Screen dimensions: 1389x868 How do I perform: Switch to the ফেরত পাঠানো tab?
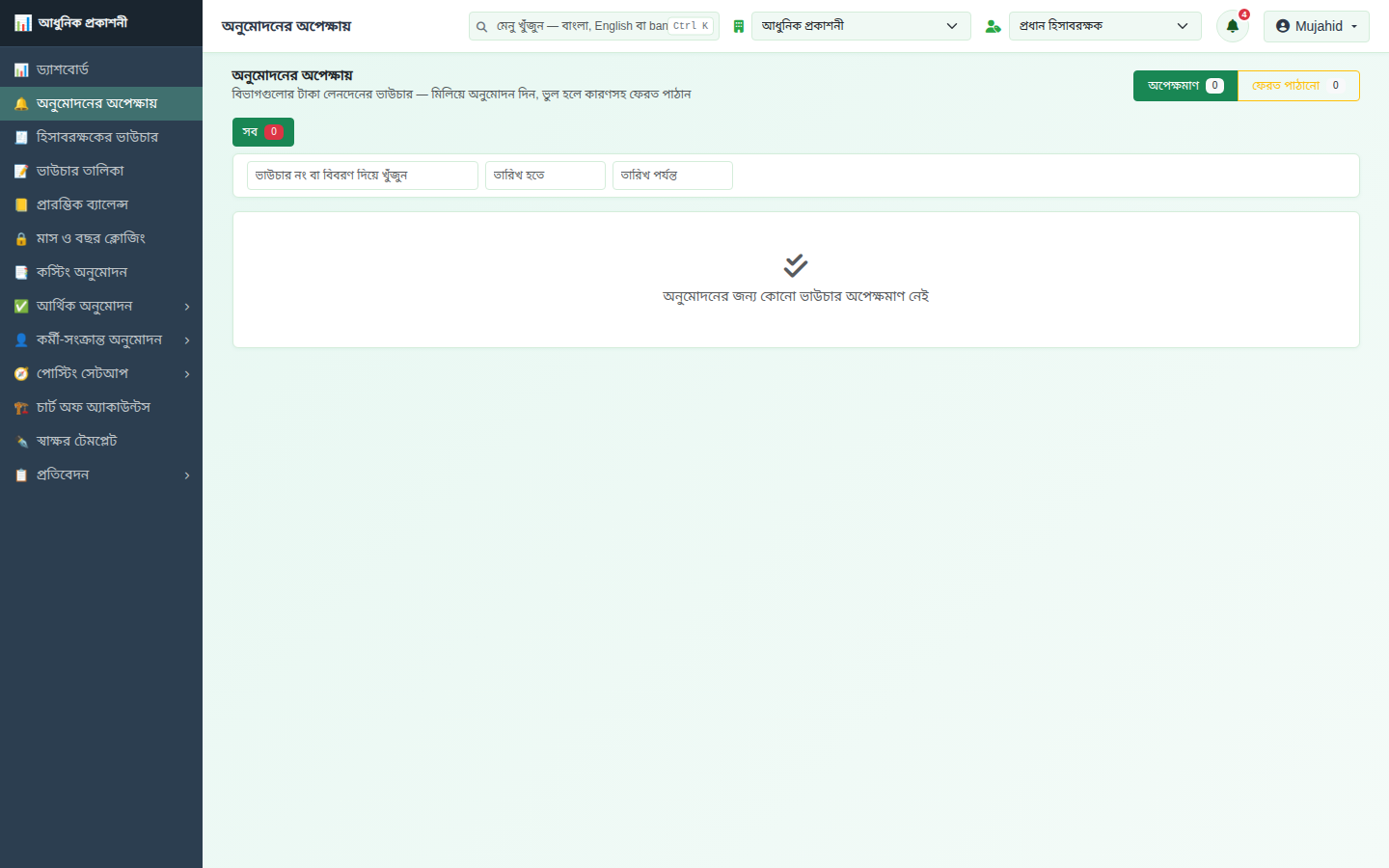pos(1298,86)
